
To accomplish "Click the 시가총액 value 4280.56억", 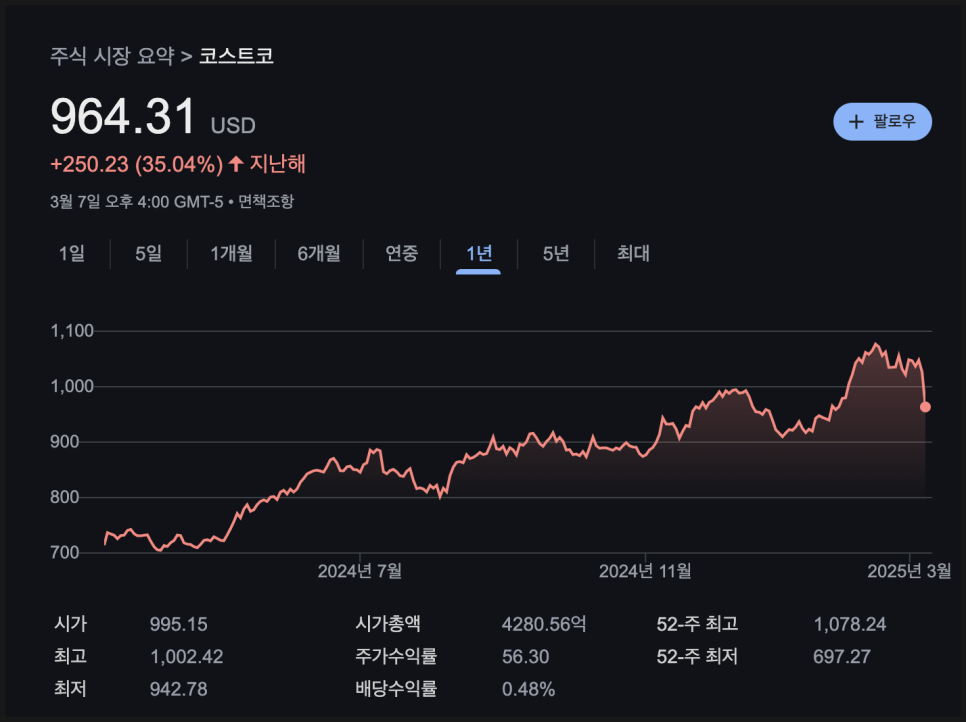I will click(544, 624).
